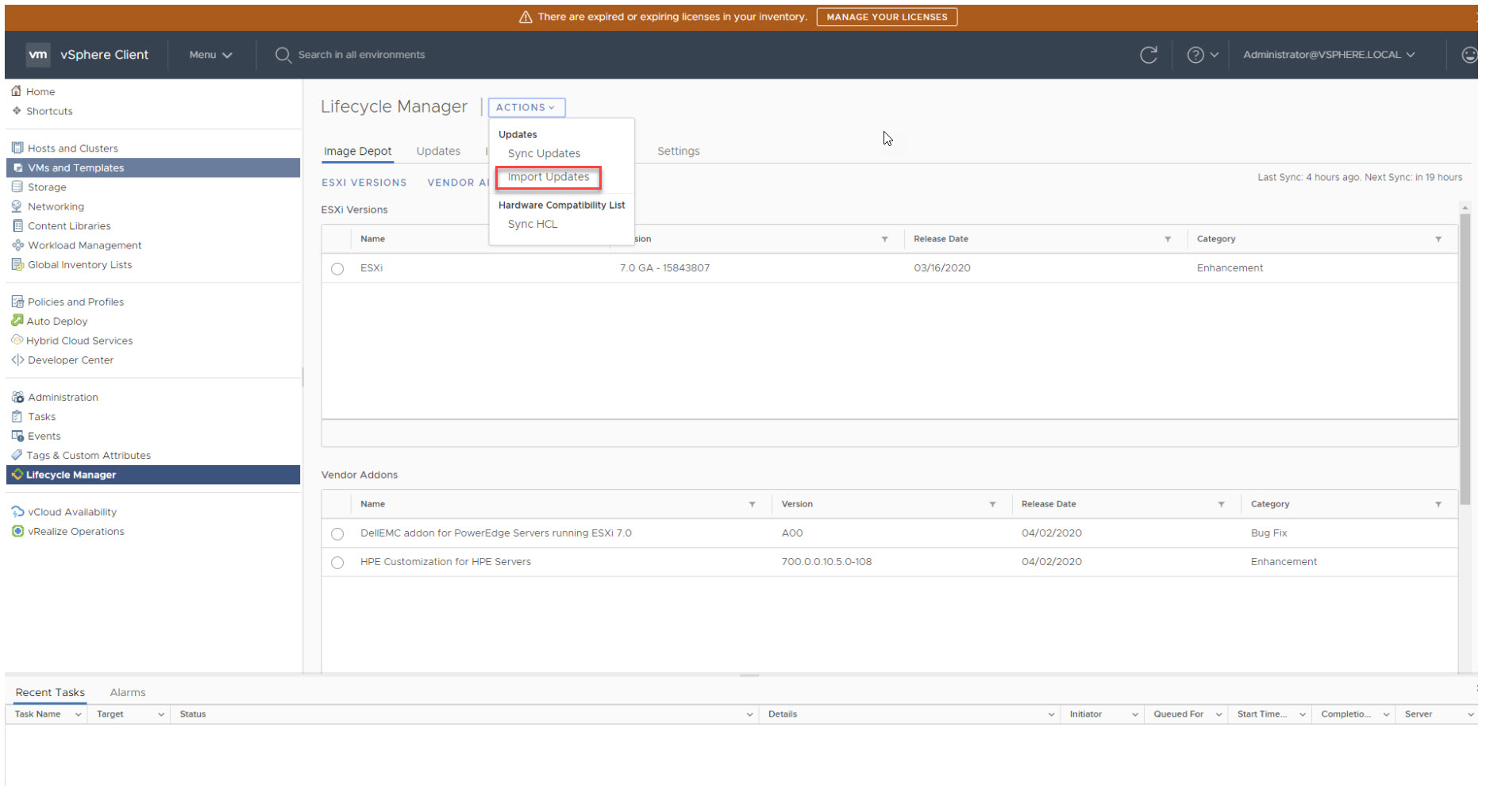Select the Storage icon
This screenshot has width=1486, height=812.
pyautogui.click(x=17, y=187)
